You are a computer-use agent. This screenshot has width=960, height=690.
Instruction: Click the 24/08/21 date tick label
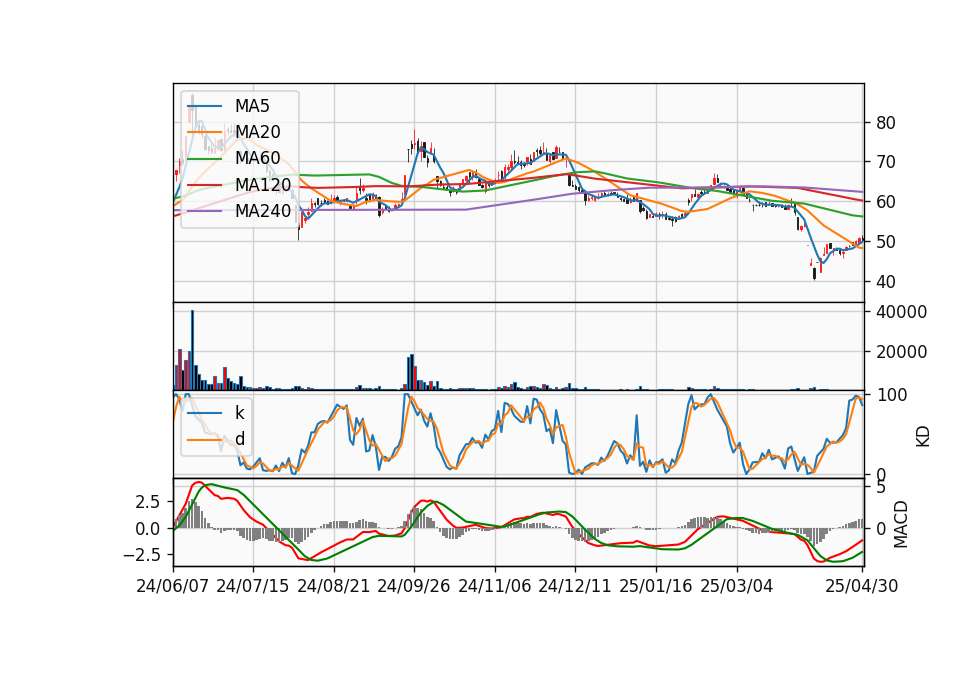pos(334,587)
